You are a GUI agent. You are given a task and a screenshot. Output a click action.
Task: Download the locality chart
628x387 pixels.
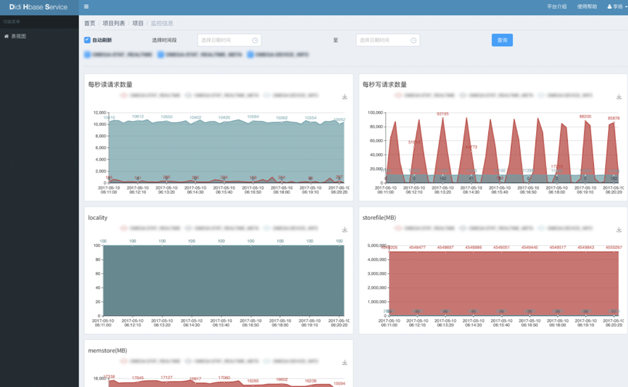tap(344, 230)
